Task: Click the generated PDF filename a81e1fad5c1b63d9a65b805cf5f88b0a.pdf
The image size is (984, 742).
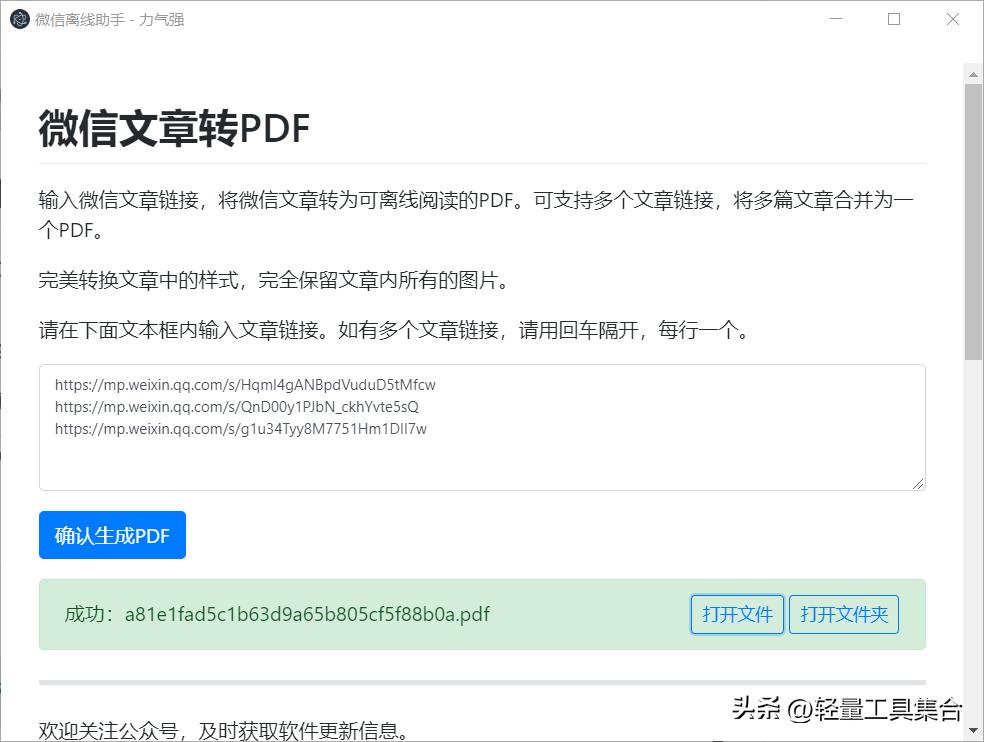Action: (306, 614)
